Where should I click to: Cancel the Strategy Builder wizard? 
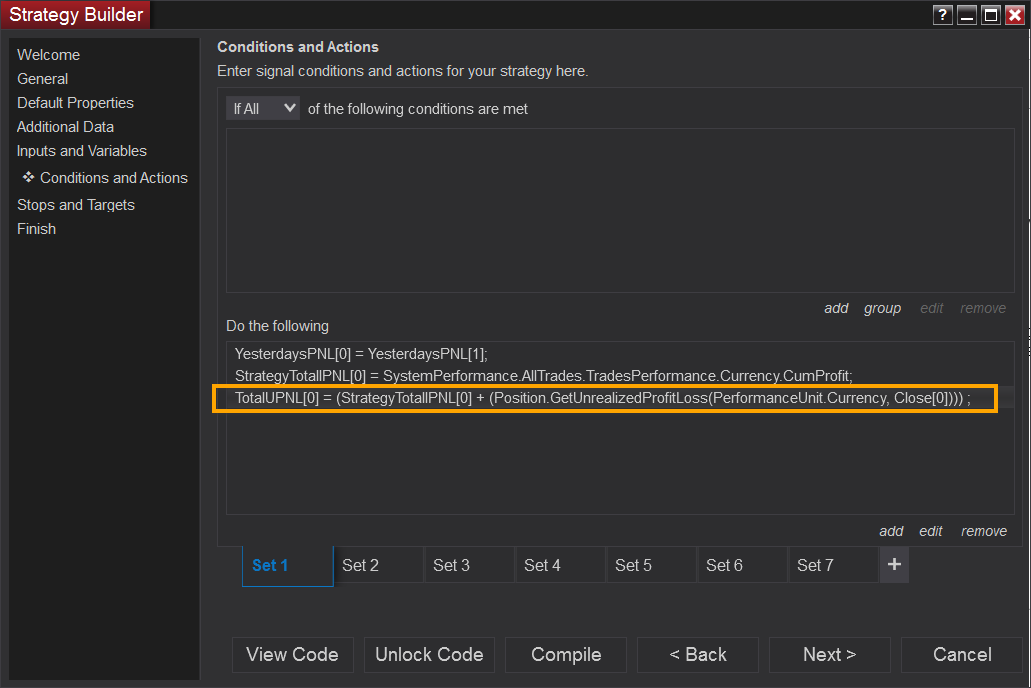point(962,655)
